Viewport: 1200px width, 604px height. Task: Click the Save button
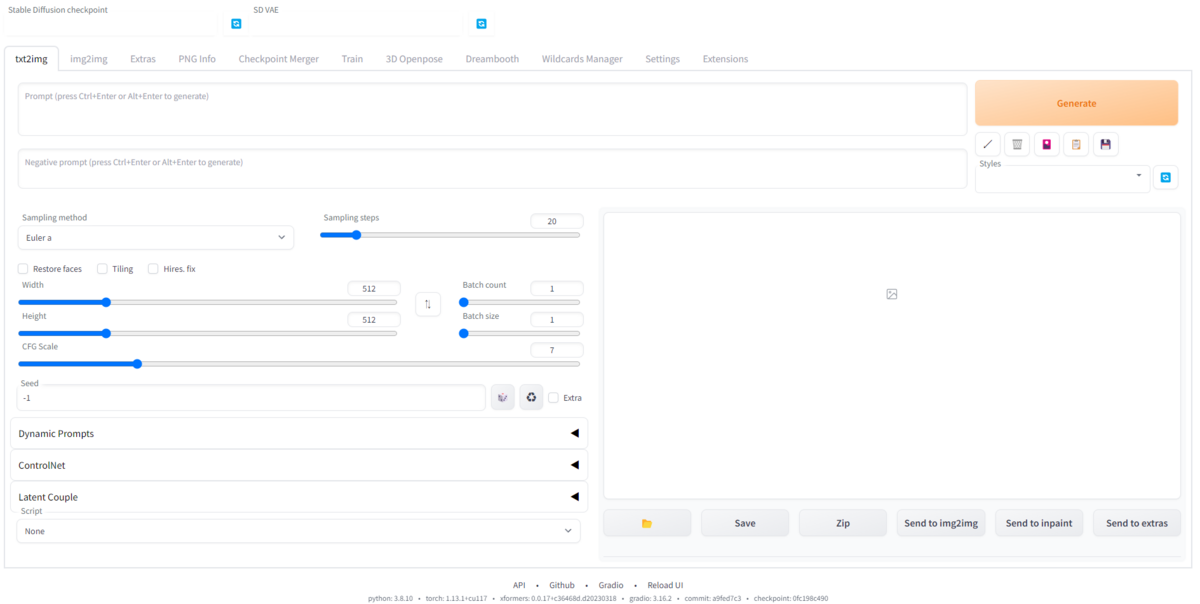pos(745,523)
